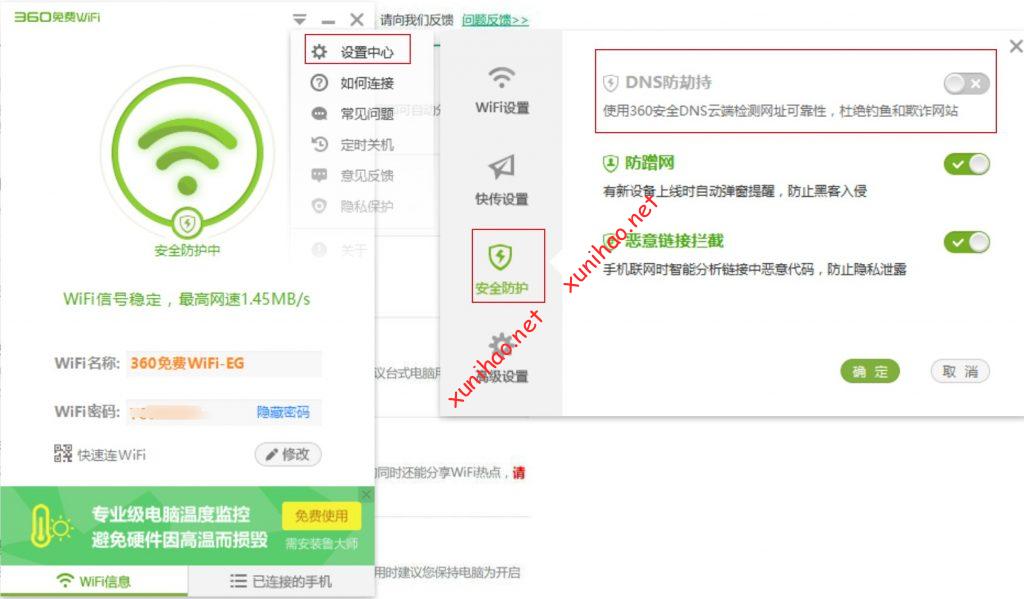
Task: Click the 修改 edit button
Action: click(x=288, y=455)
